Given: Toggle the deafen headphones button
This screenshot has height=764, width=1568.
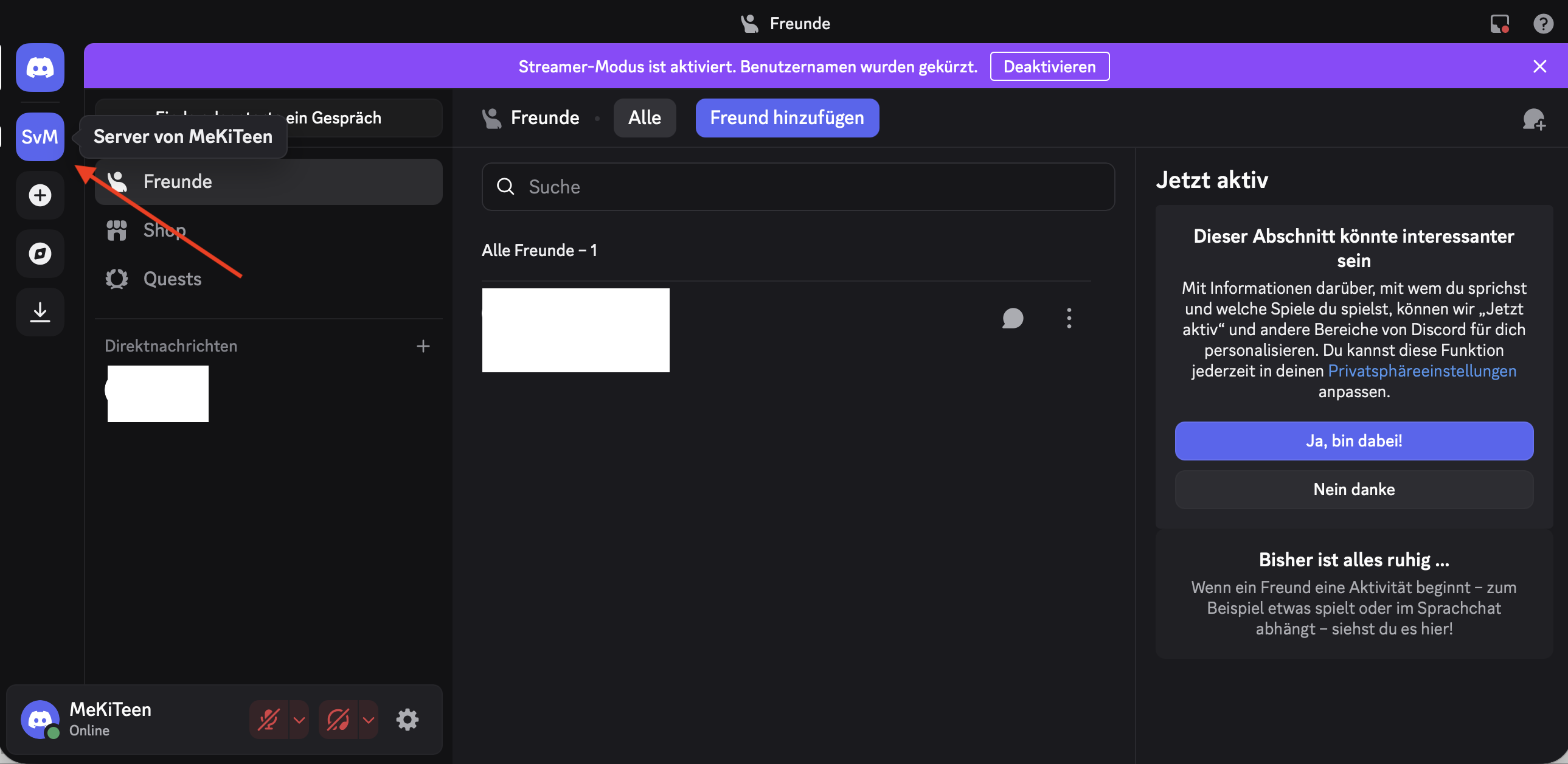Looking at the screenshot, I should [338, 719].
